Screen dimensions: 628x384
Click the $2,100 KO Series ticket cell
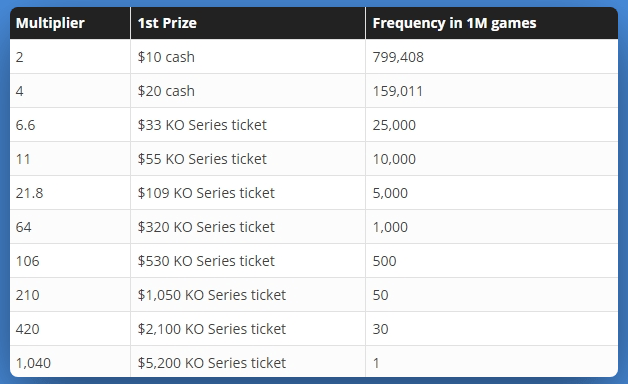[248, 329]
